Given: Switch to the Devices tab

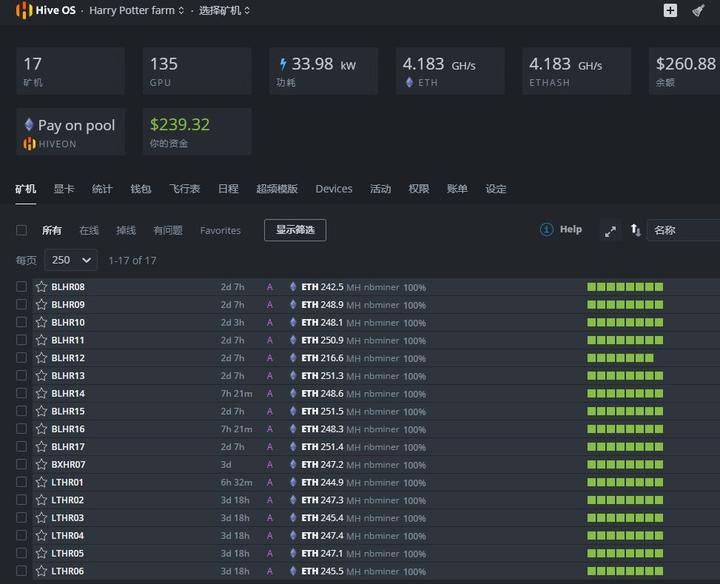Looking at the screenshot, I should (x=334, y=189).
